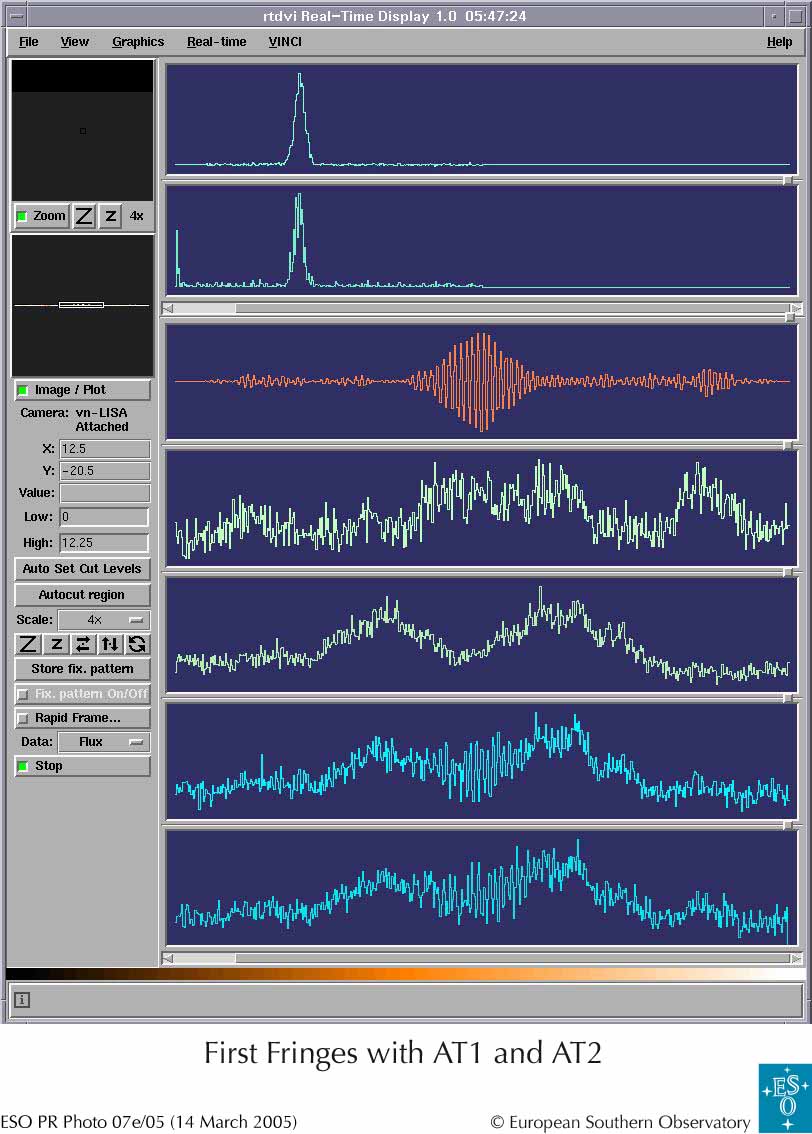Click the info icon in the bottom status bar
This screenshot has height=1134, width=812.
[x=22, y=1000]
